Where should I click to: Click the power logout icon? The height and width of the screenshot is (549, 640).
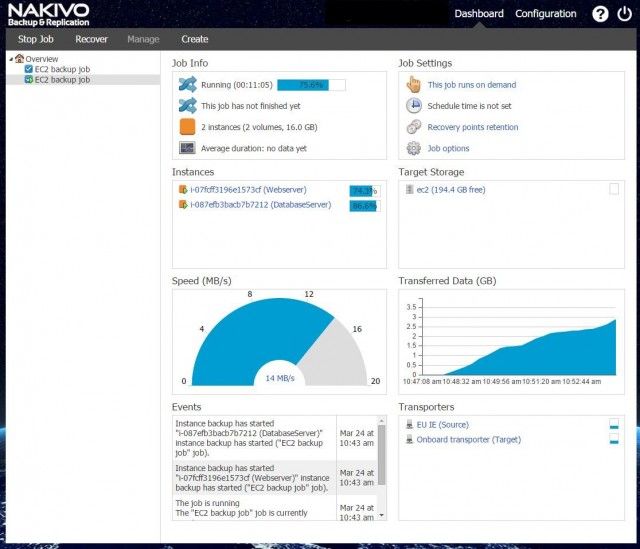624,14
